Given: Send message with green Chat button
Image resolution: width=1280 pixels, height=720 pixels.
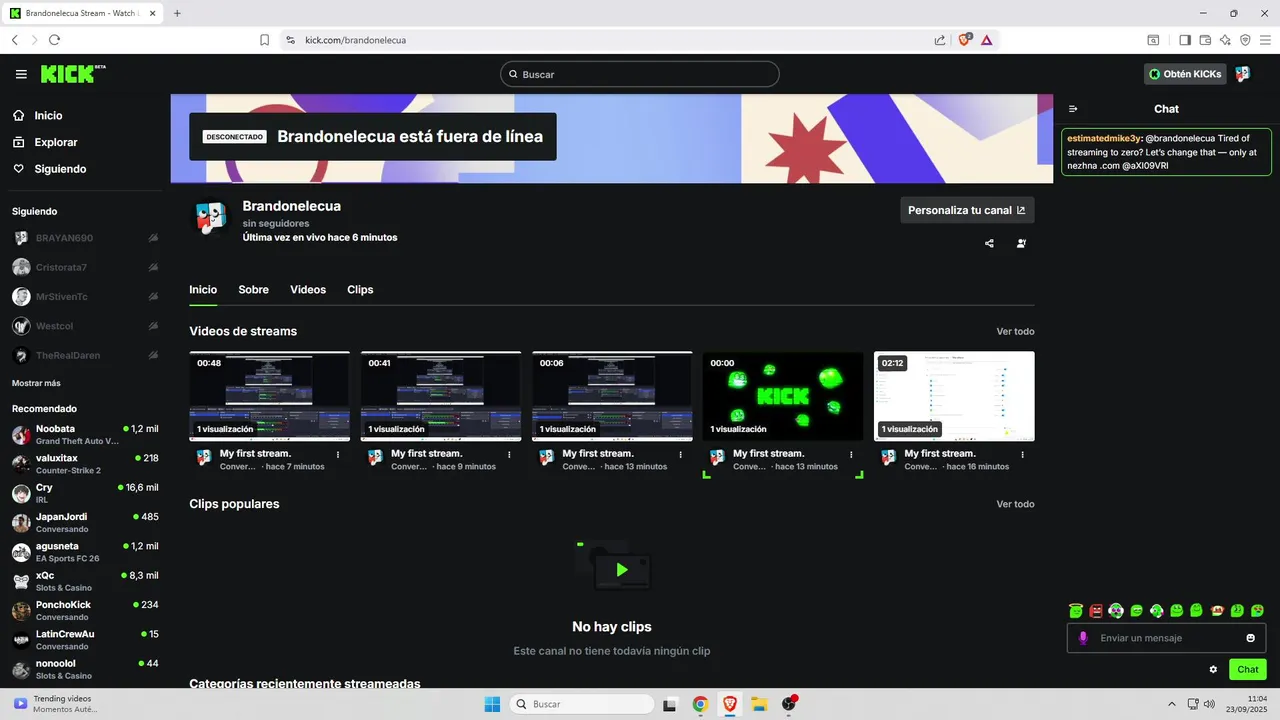Looking at the screenshot, I should [1248, 669].
